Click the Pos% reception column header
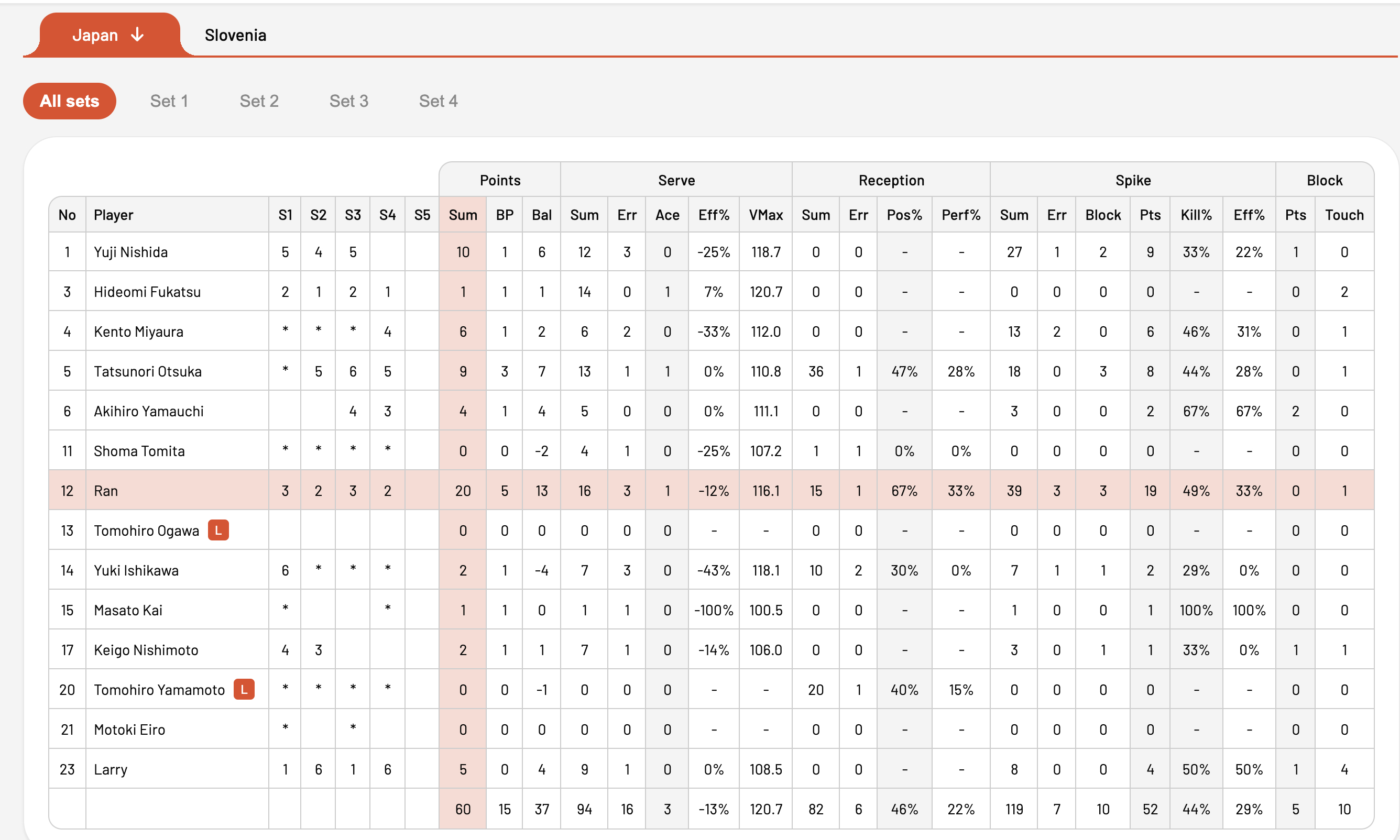Viewport: 1400px width, 840px height. coord(904,215)
